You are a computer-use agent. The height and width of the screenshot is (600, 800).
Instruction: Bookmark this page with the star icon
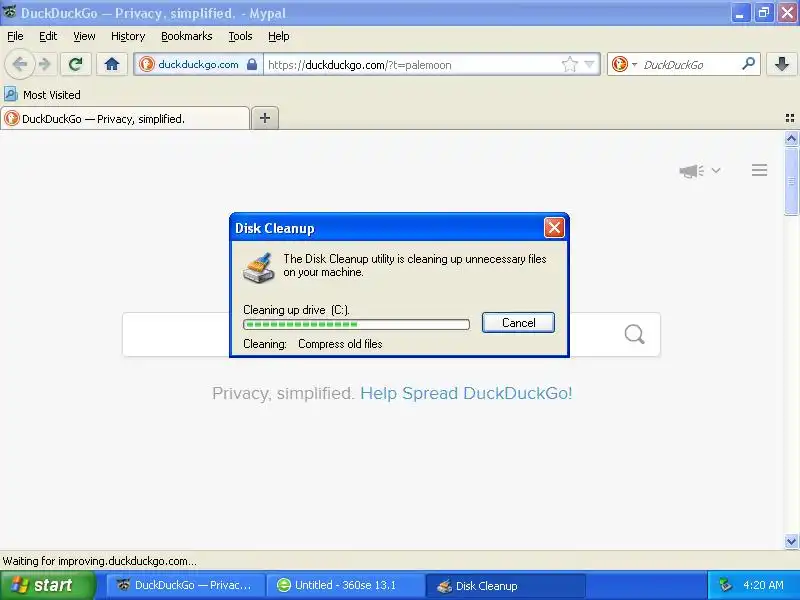coord(569,65)
